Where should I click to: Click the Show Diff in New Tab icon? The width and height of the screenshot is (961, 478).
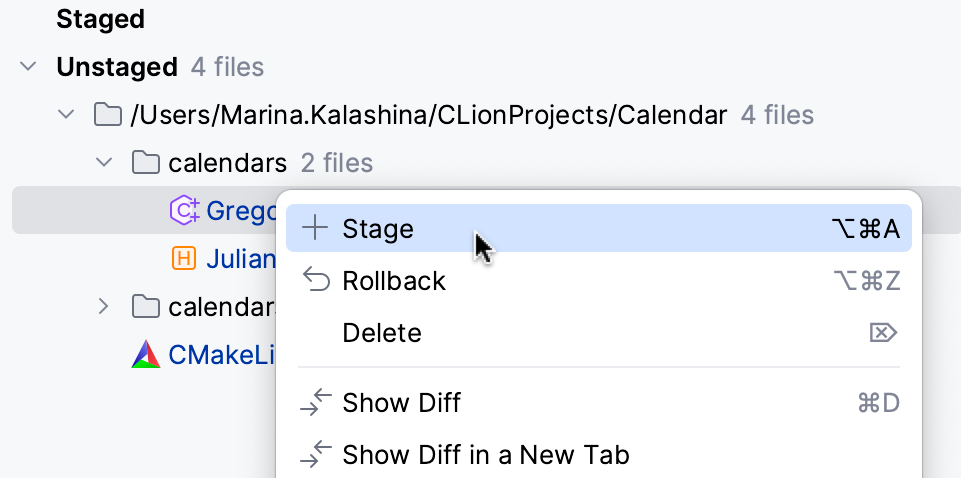(x=315, y=455)
